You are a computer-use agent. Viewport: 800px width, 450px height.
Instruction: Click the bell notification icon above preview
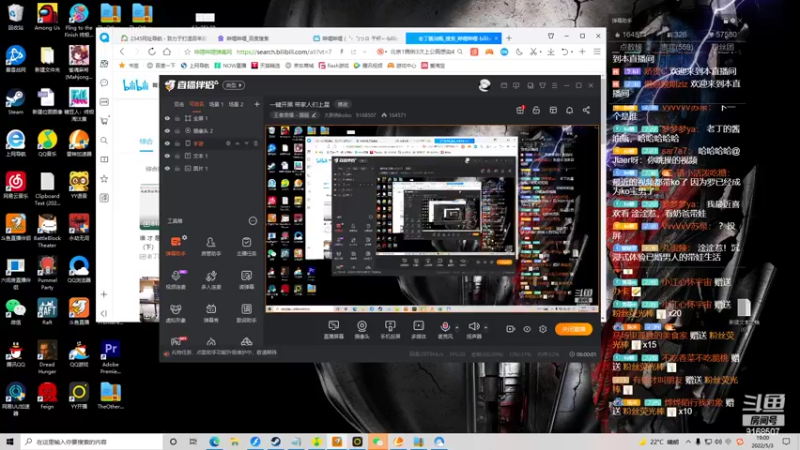pos(569,110)
